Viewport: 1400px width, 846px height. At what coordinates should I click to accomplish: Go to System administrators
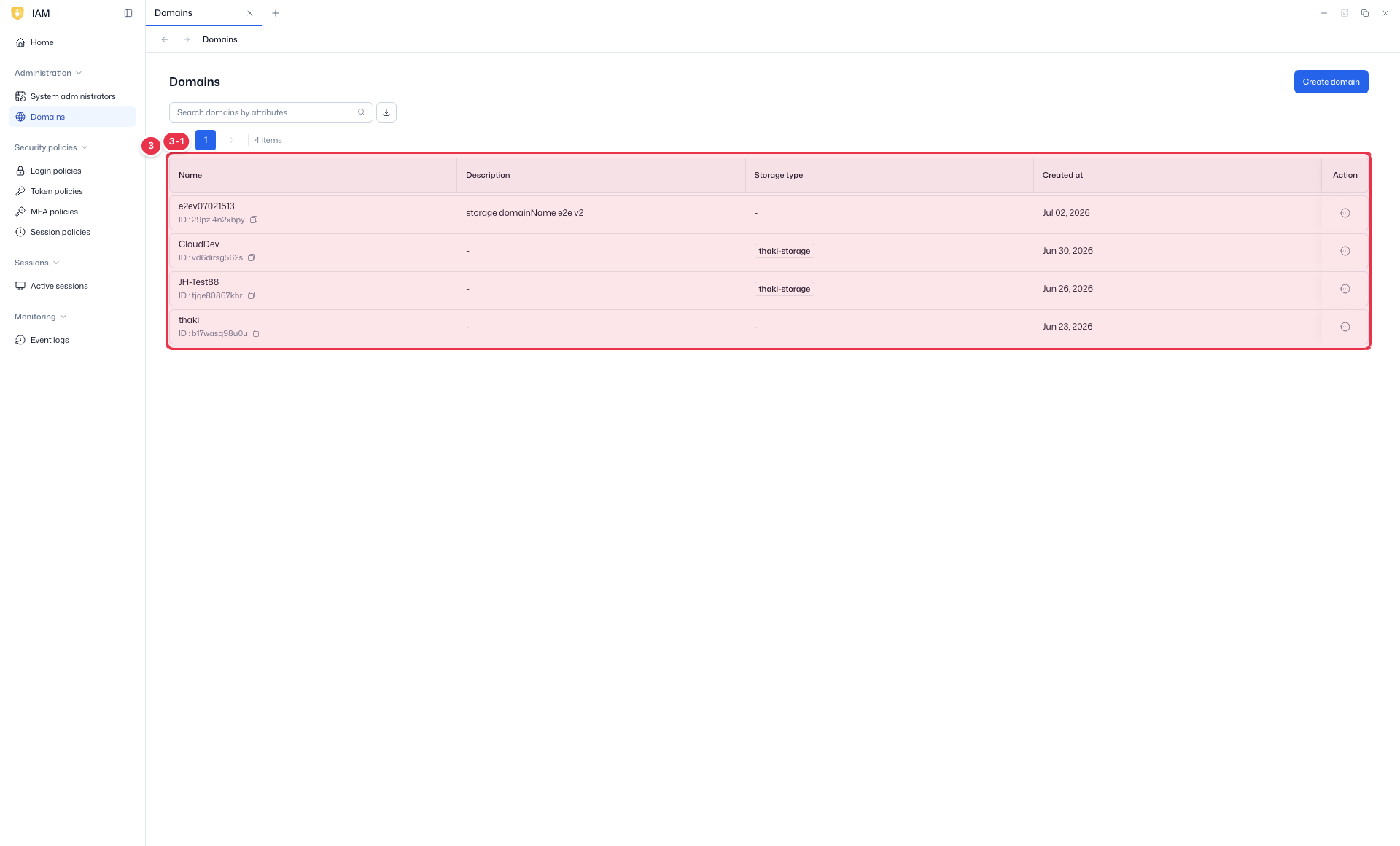click(x=72, y=96)
